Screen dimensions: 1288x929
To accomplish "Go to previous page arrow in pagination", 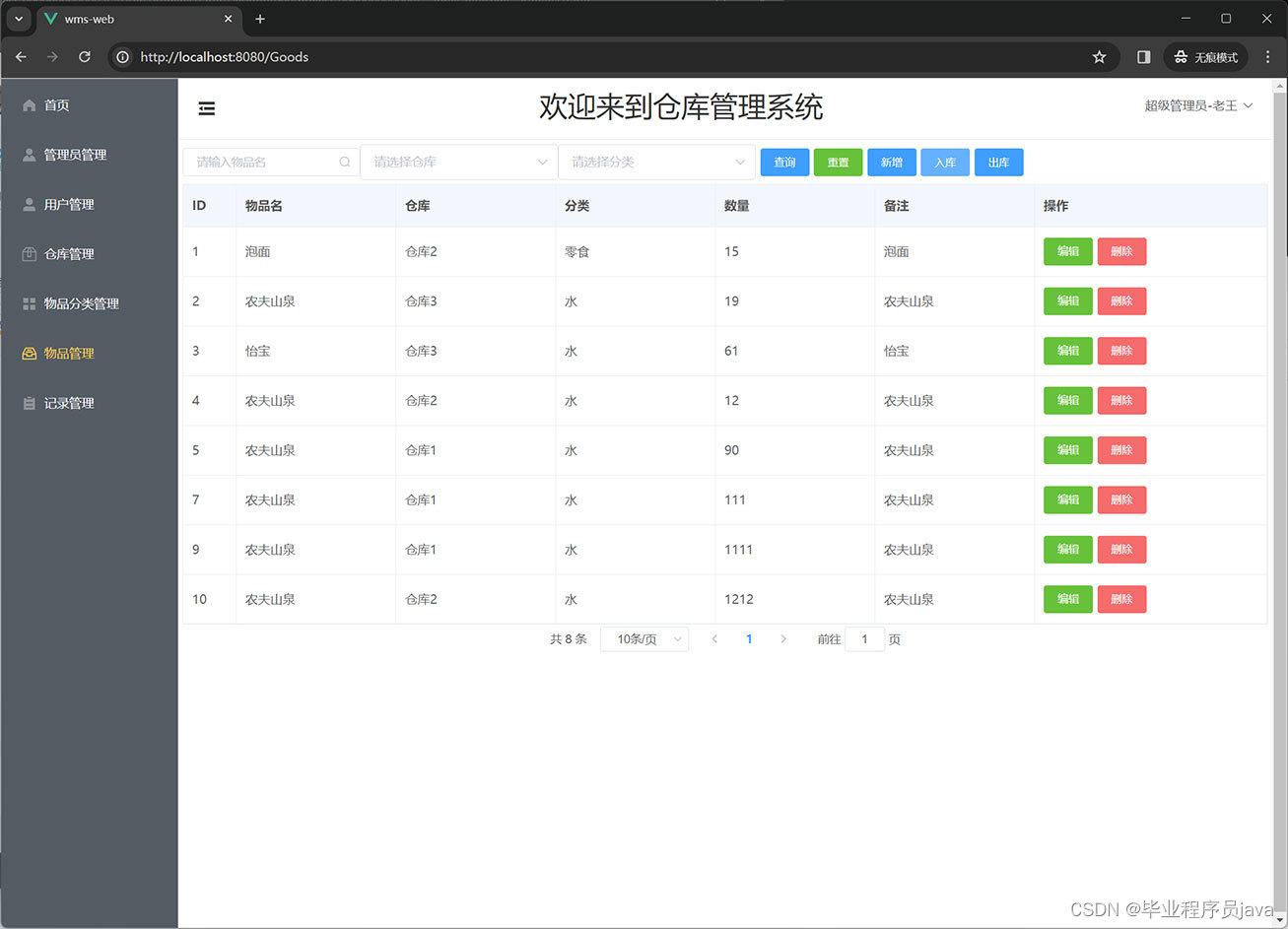I will (714, 639).
